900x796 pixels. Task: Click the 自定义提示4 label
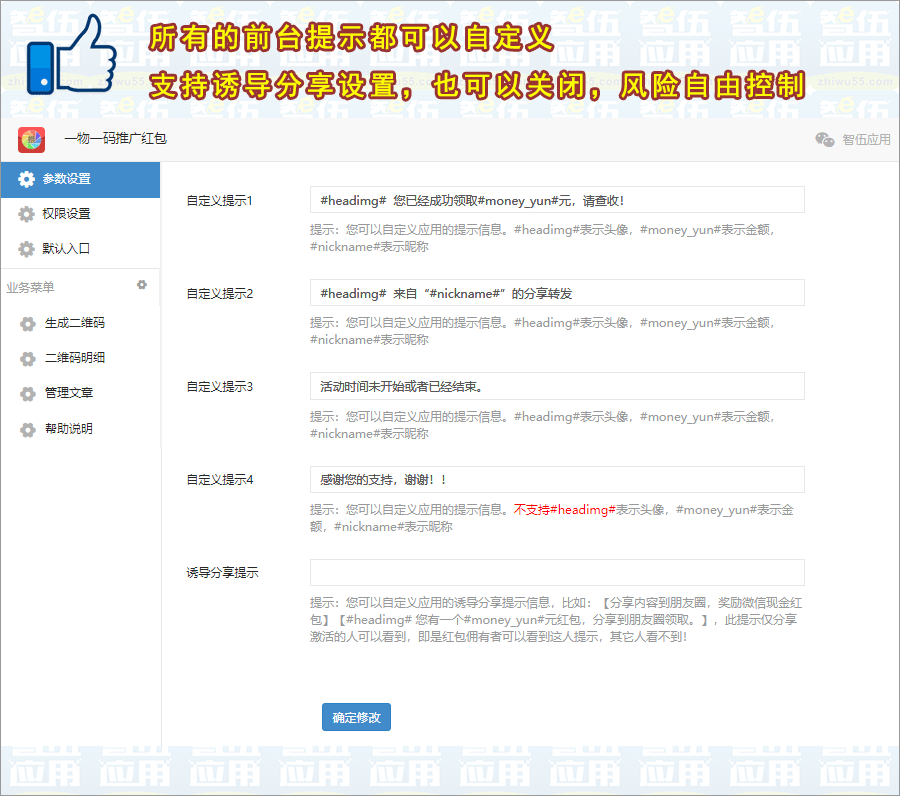click(x=220, y=480)
